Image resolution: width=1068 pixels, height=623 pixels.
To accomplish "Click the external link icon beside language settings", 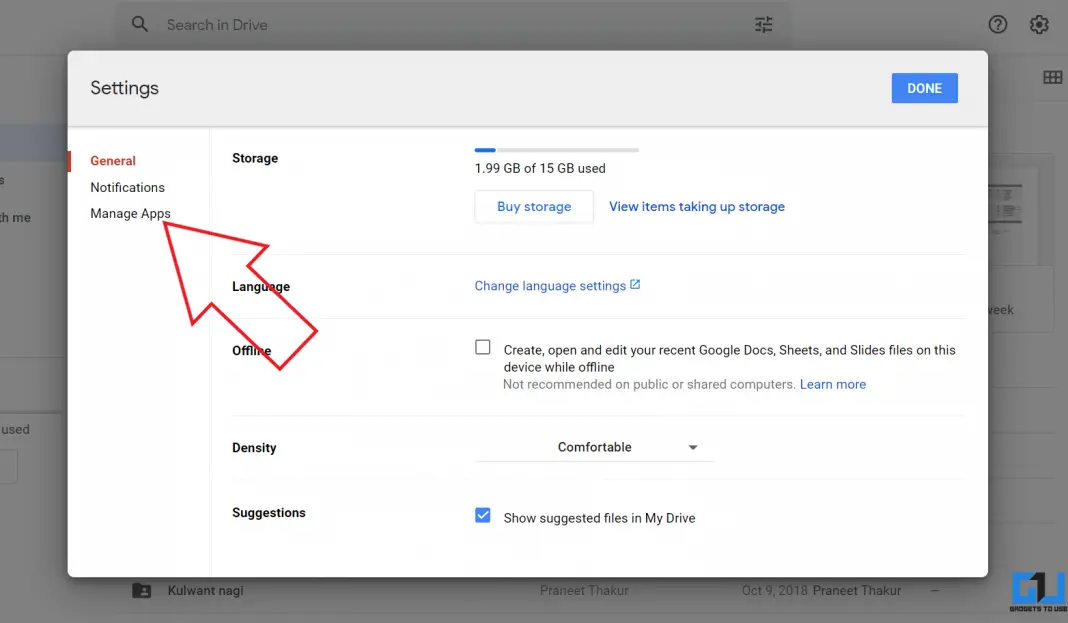I will click(x=636, y=284).
